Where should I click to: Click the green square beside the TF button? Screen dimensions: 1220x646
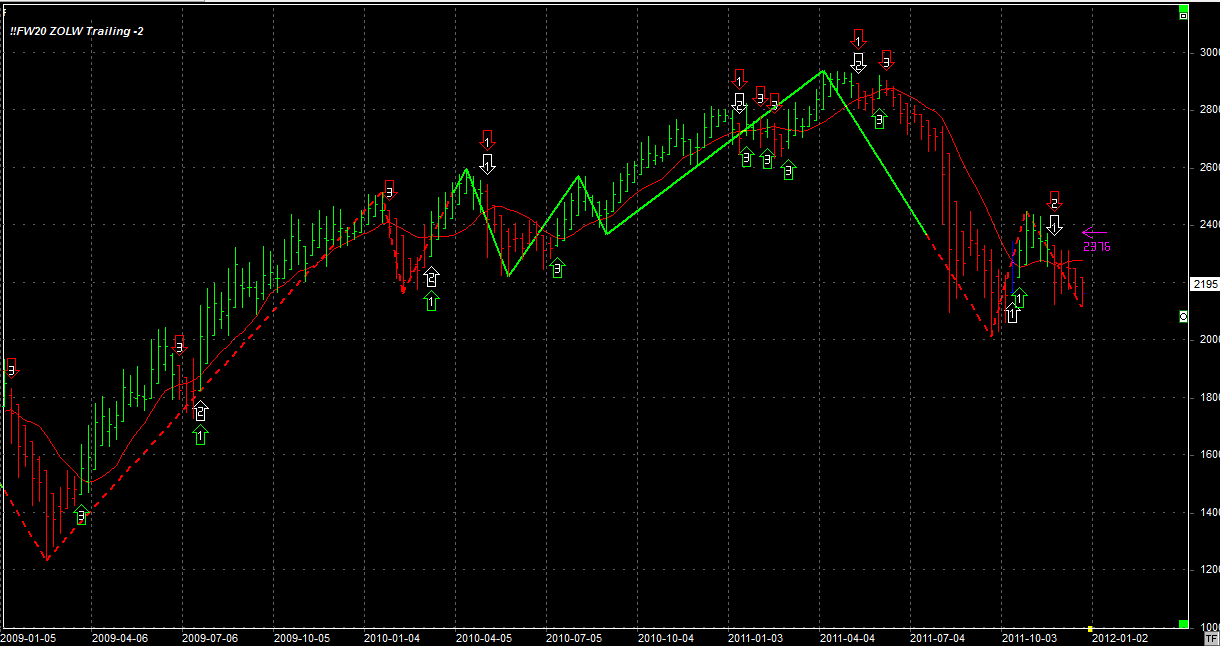click(1183, 624)
